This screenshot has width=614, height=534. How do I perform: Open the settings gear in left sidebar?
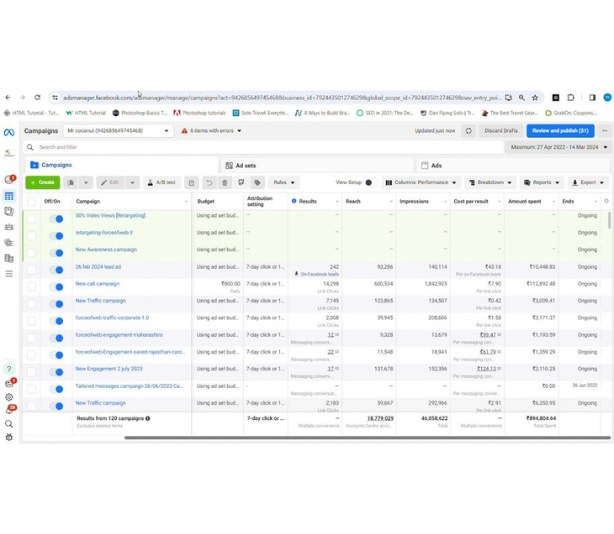tap(9, 397)
